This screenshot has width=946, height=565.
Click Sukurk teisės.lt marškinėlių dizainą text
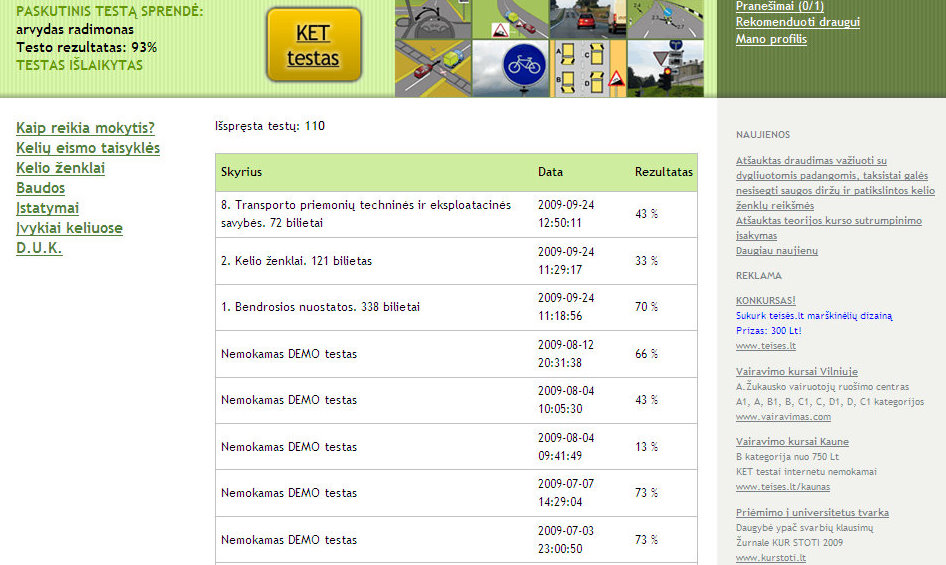pos(814,315)
